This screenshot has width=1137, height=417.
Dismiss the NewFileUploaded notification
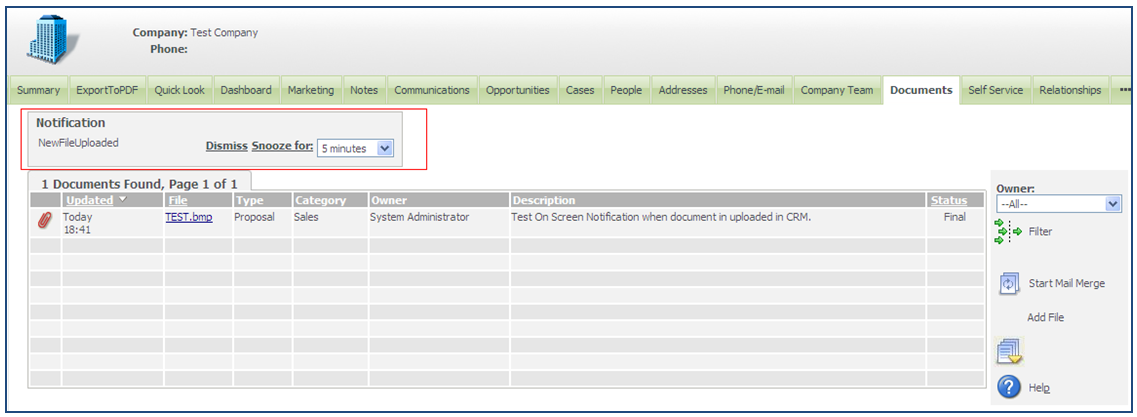point(226,146)
